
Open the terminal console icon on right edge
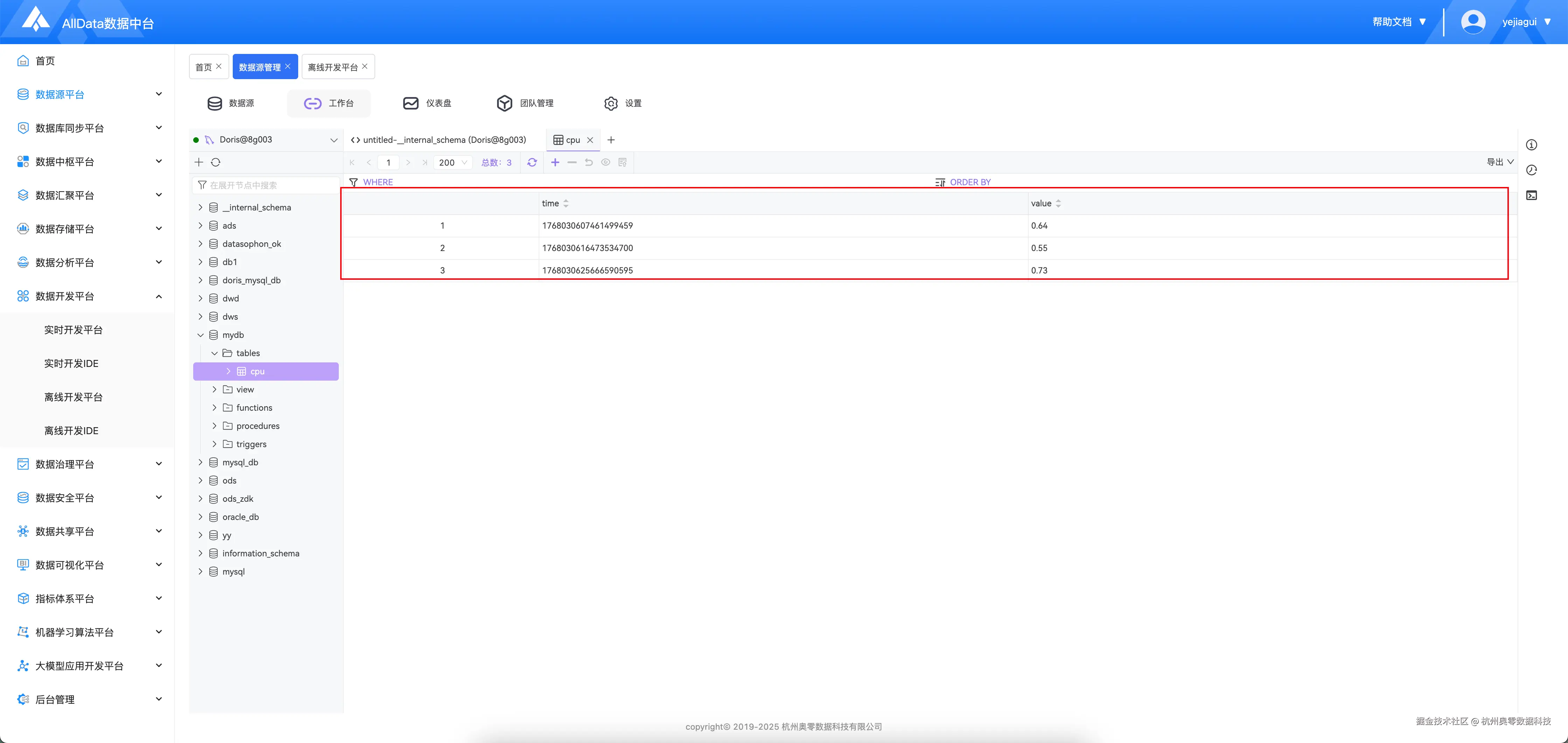[1532, 195]
